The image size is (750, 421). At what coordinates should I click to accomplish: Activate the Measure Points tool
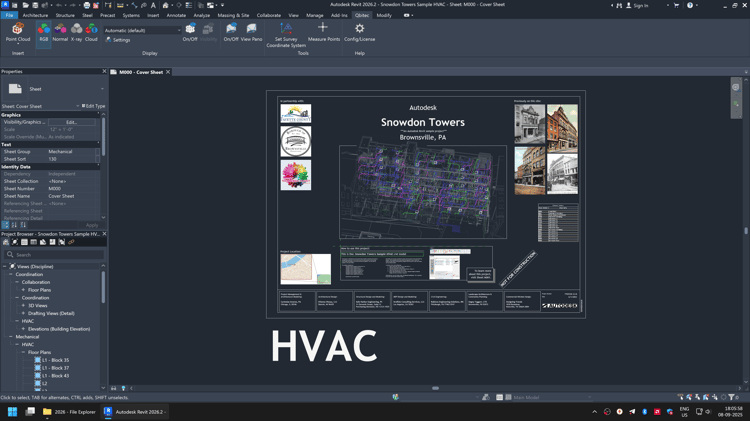(324, 32)
